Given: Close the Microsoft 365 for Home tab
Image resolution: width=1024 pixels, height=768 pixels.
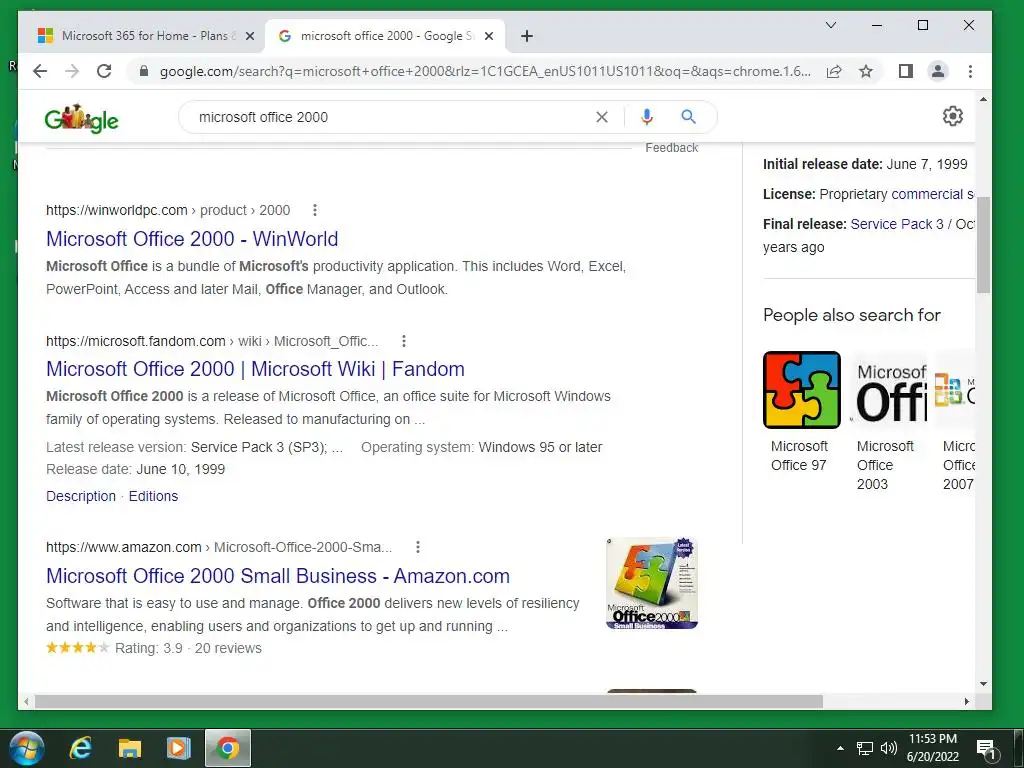Looking at the screenshot, I should pos(249,37).
